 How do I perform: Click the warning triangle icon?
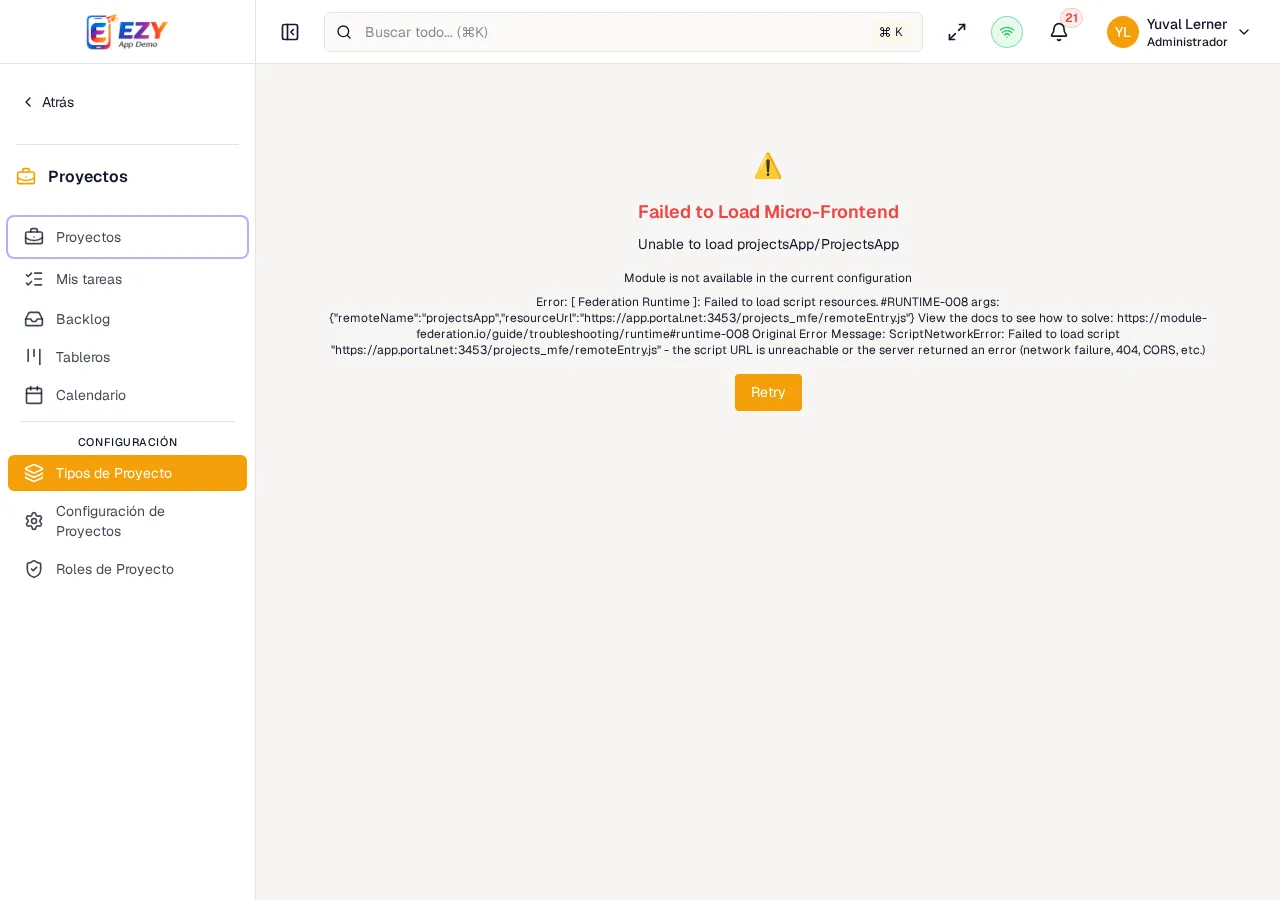pos(768,166)
